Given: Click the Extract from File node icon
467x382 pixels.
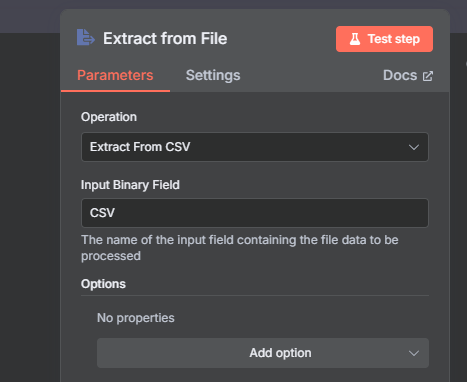Looking at the screenshot, I should (86, 37).
